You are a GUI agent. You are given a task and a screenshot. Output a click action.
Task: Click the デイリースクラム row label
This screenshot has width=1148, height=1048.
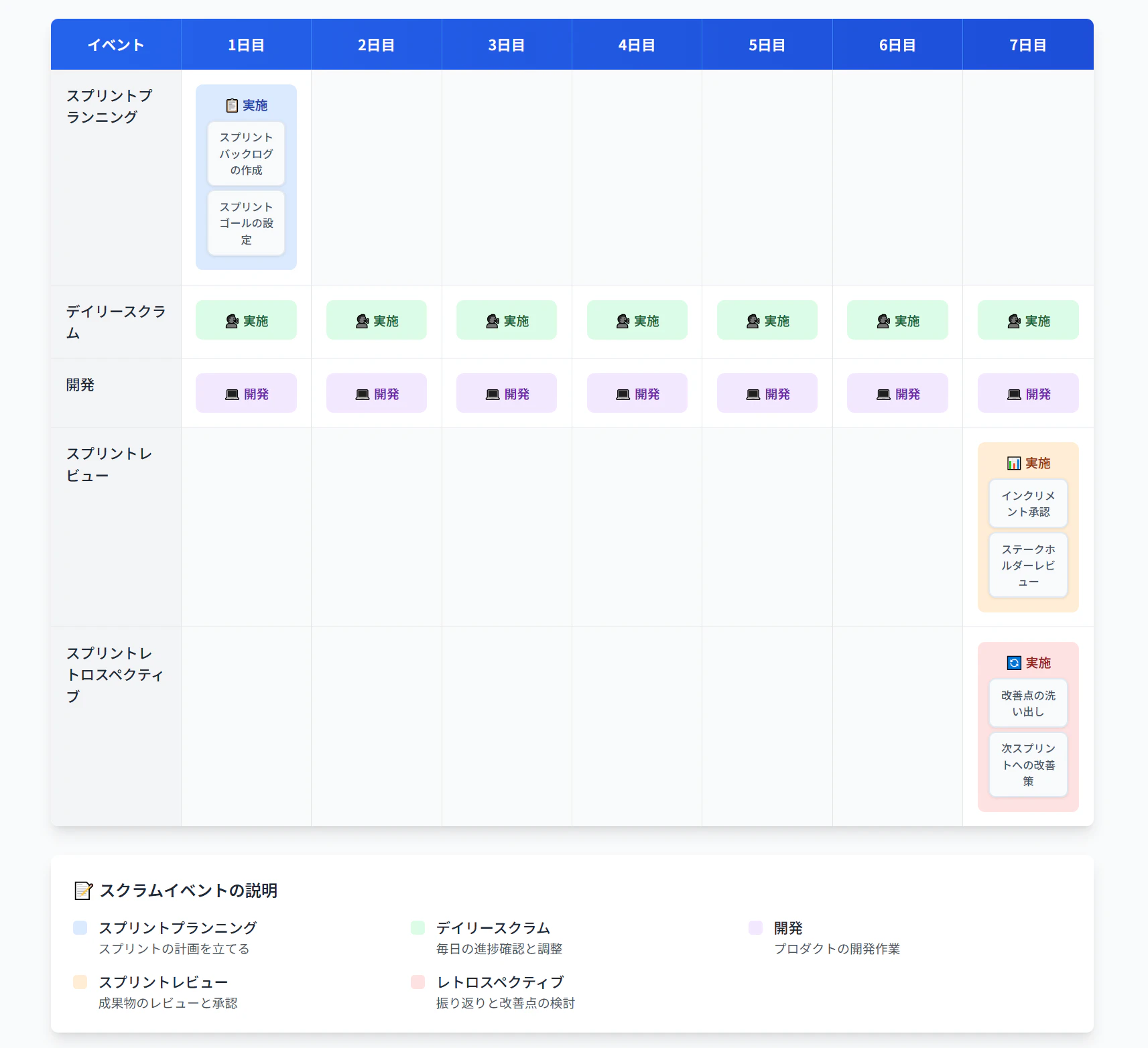coord(116,322)
